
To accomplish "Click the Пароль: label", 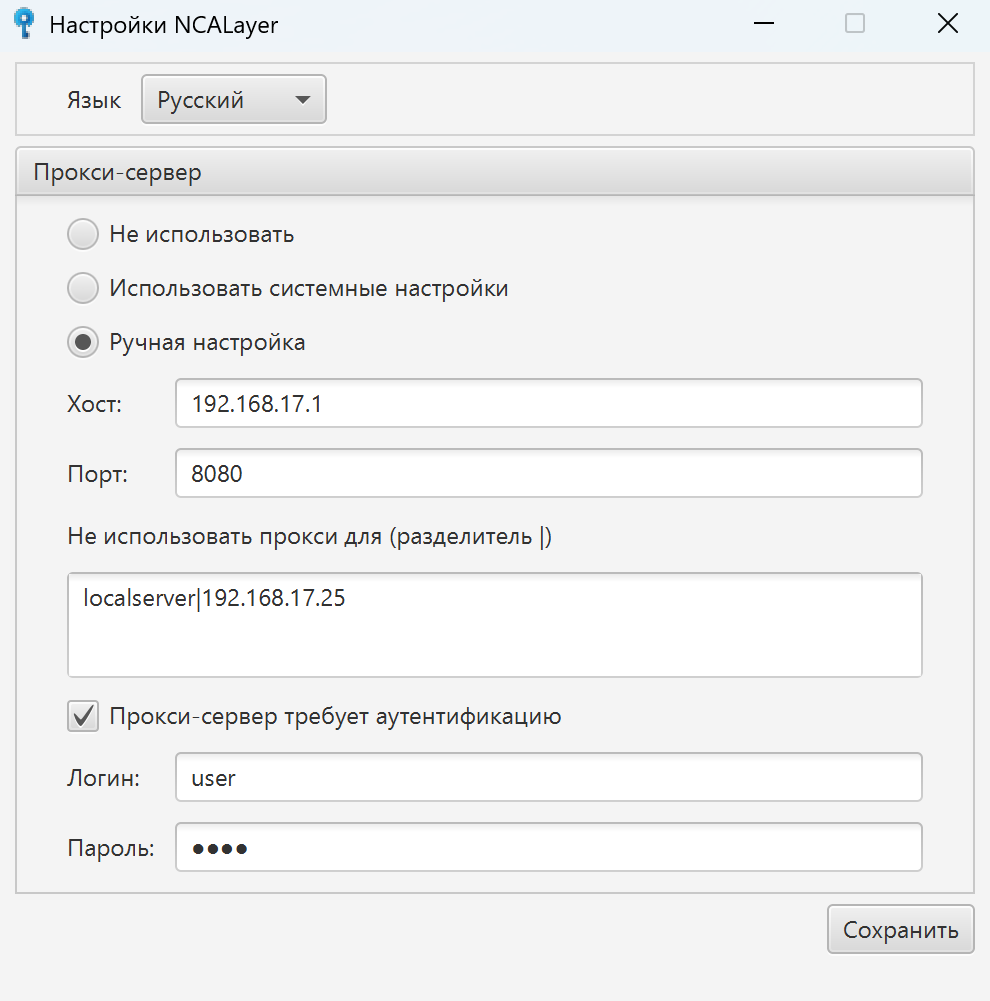I will coord(111,848).
